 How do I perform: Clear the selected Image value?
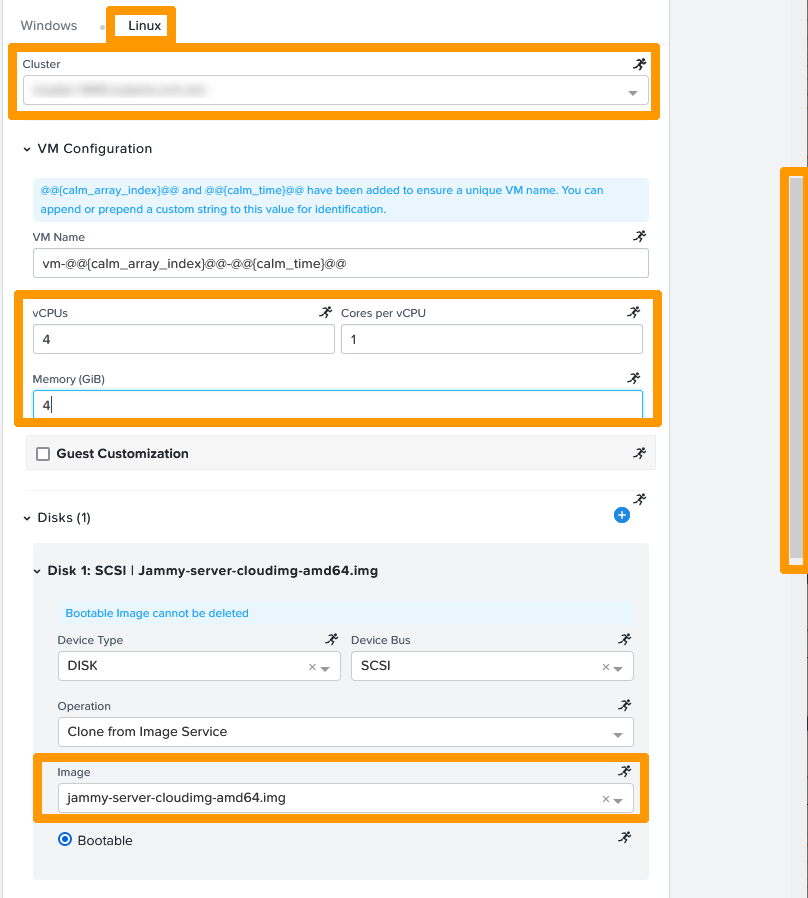(x=606, y=799)
